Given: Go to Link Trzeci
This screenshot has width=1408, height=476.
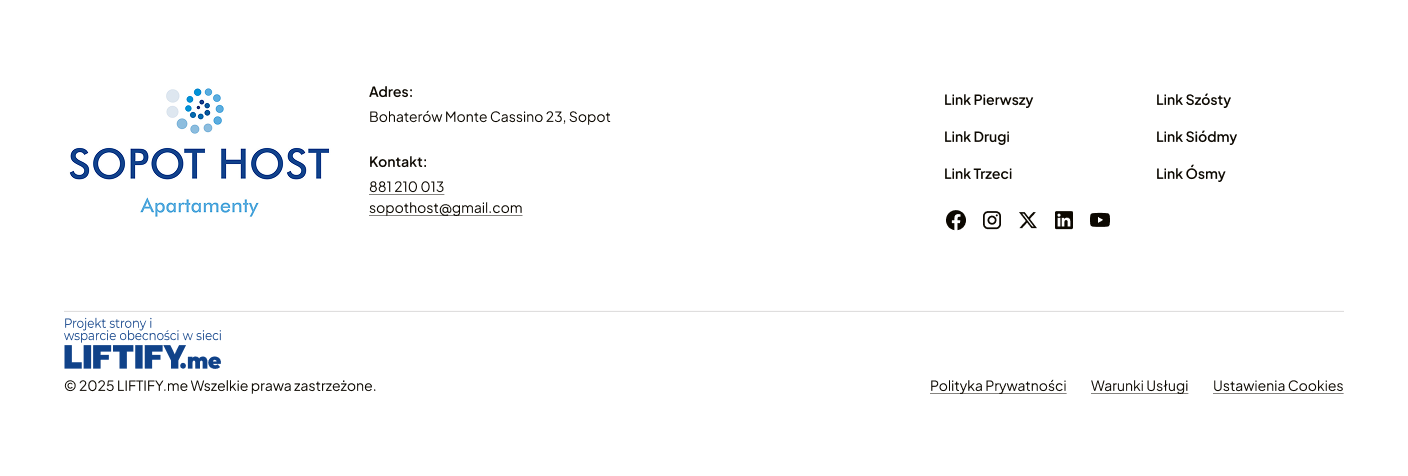Looking at the screenshot, I should point(977,174).
